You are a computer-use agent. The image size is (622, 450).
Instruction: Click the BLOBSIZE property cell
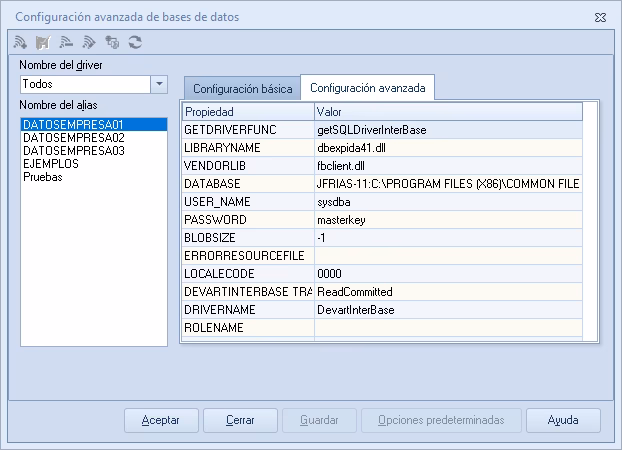coord(248,238)
